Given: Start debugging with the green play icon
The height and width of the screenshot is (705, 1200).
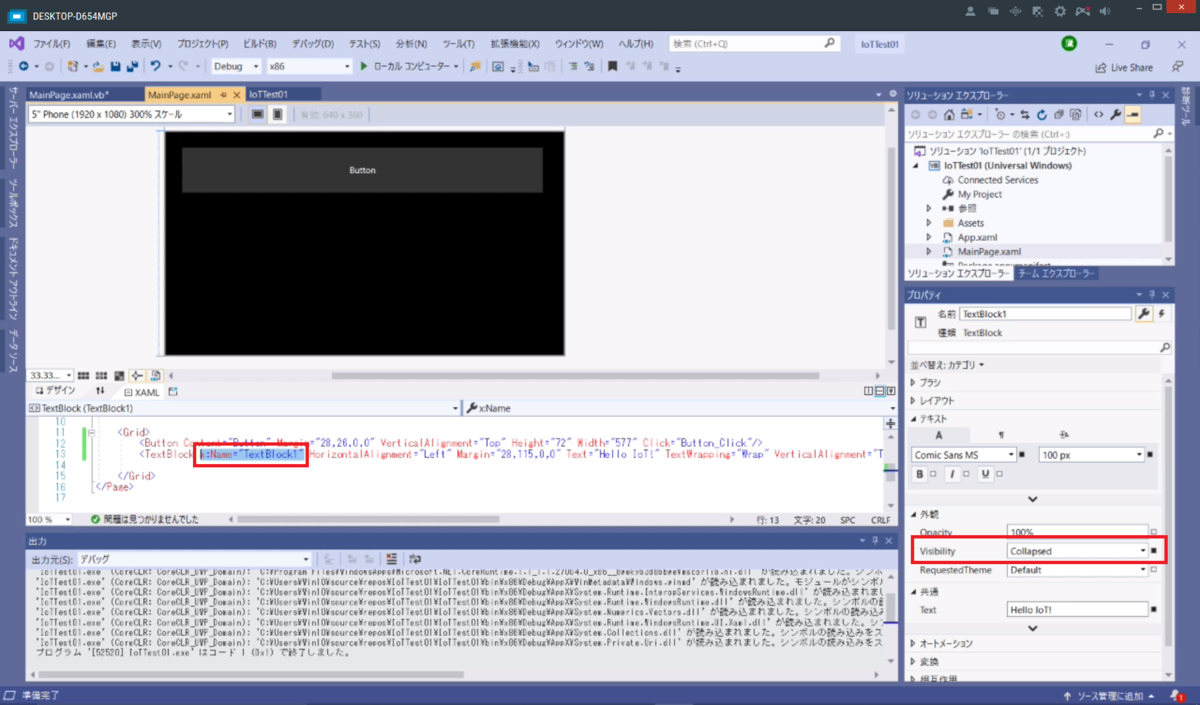Looking at the screenshot, I should (364, 66).
